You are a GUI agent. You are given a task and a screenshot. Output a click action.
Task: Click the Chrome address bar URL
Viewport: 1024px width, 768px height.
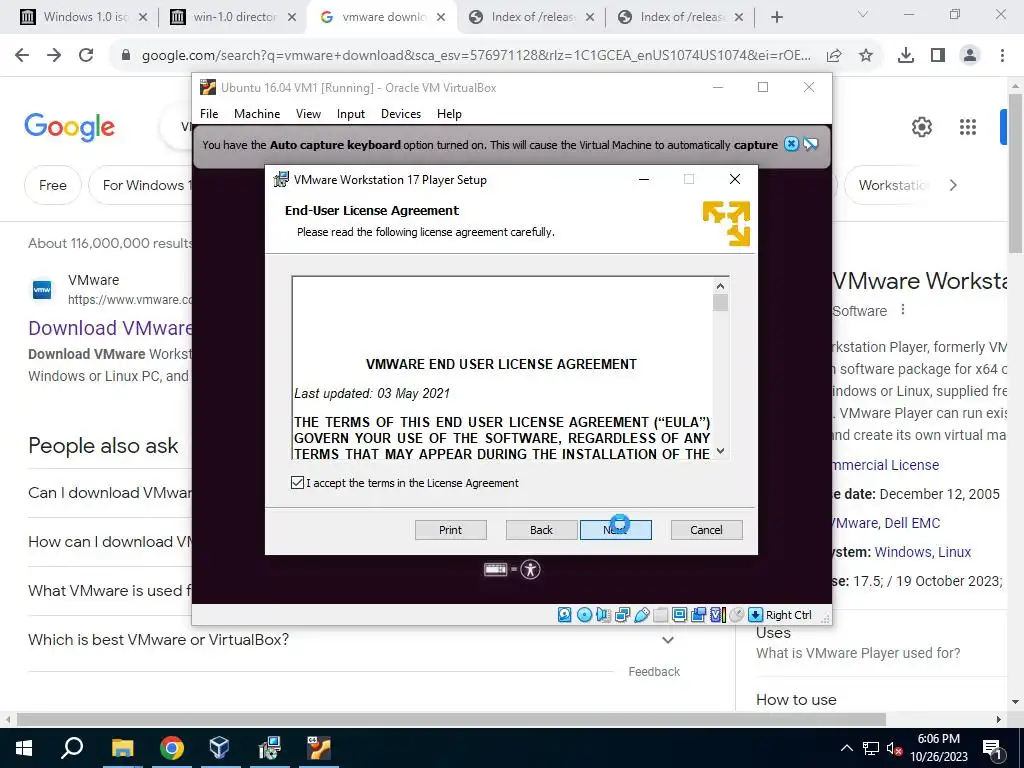476,56
